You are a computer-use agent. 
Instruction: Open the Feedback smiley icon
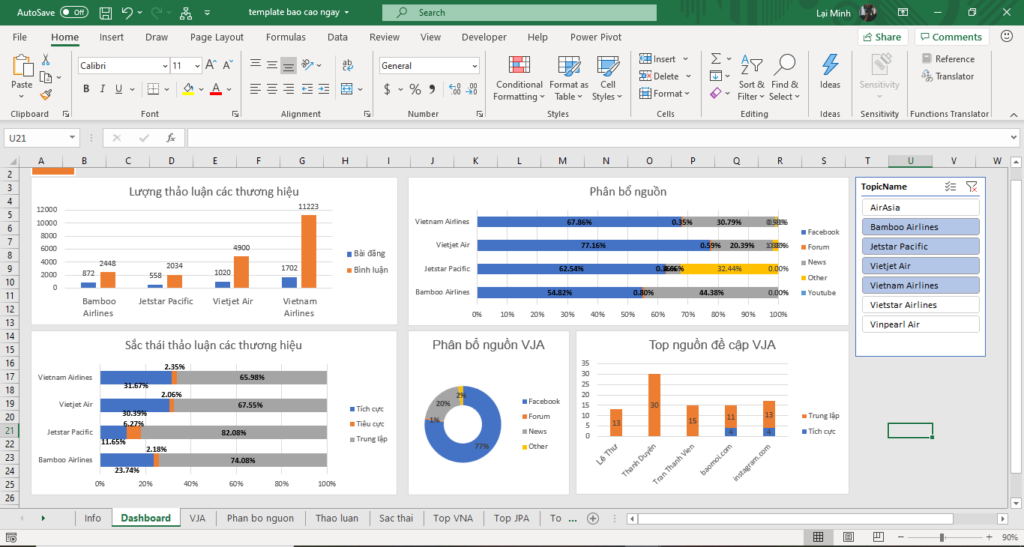1006,37
